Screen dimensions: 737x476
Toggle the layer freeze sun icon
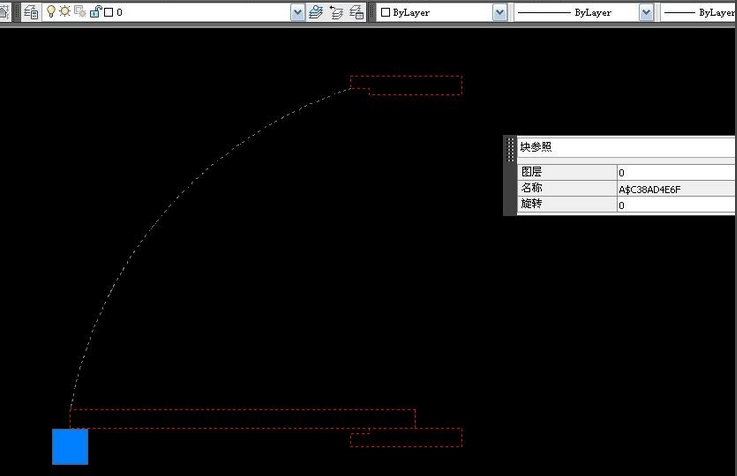pos(64,12)
